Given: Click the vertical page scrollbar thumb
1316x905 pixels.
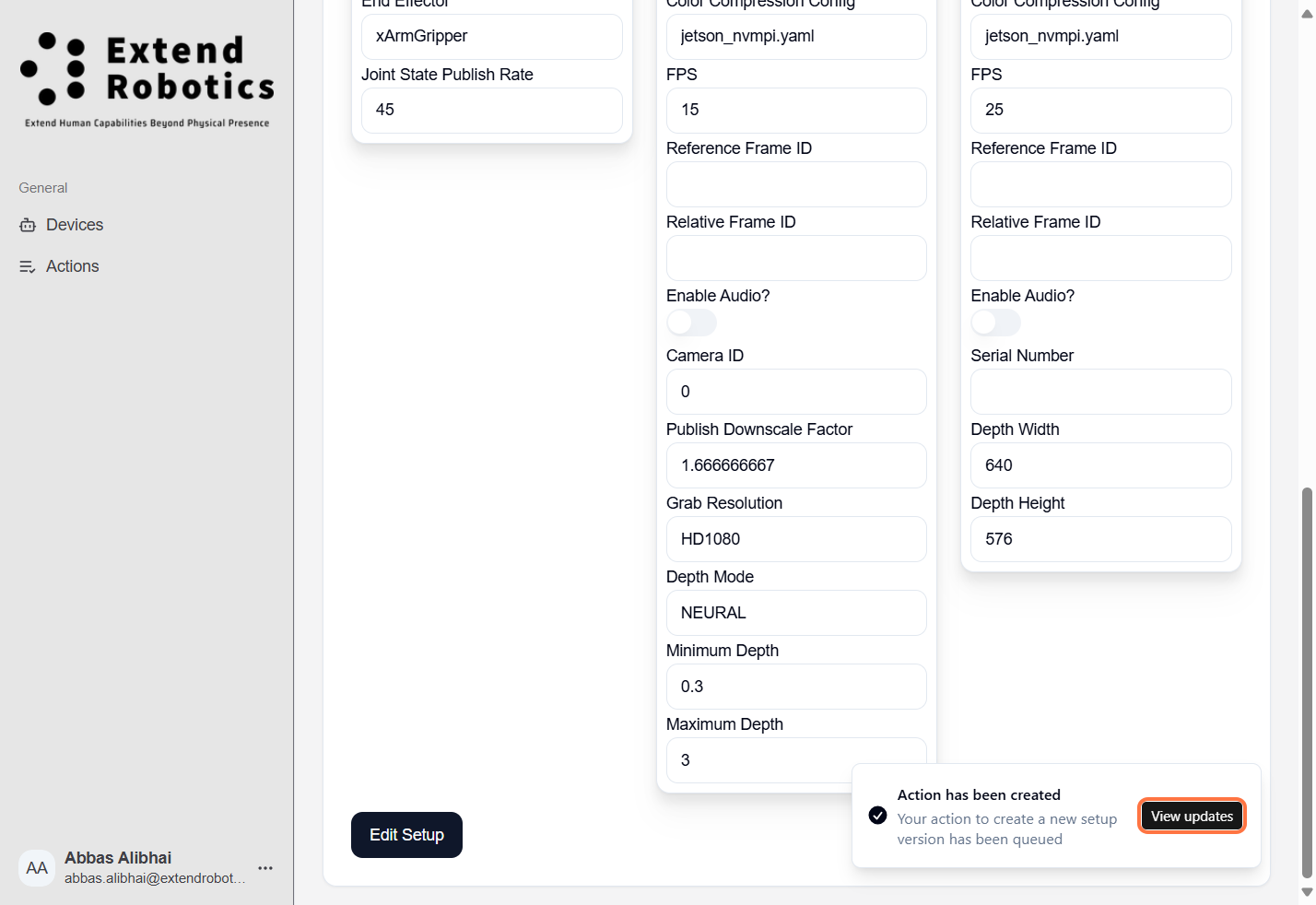Looking at the screenshot, I should pos(1306,682).
